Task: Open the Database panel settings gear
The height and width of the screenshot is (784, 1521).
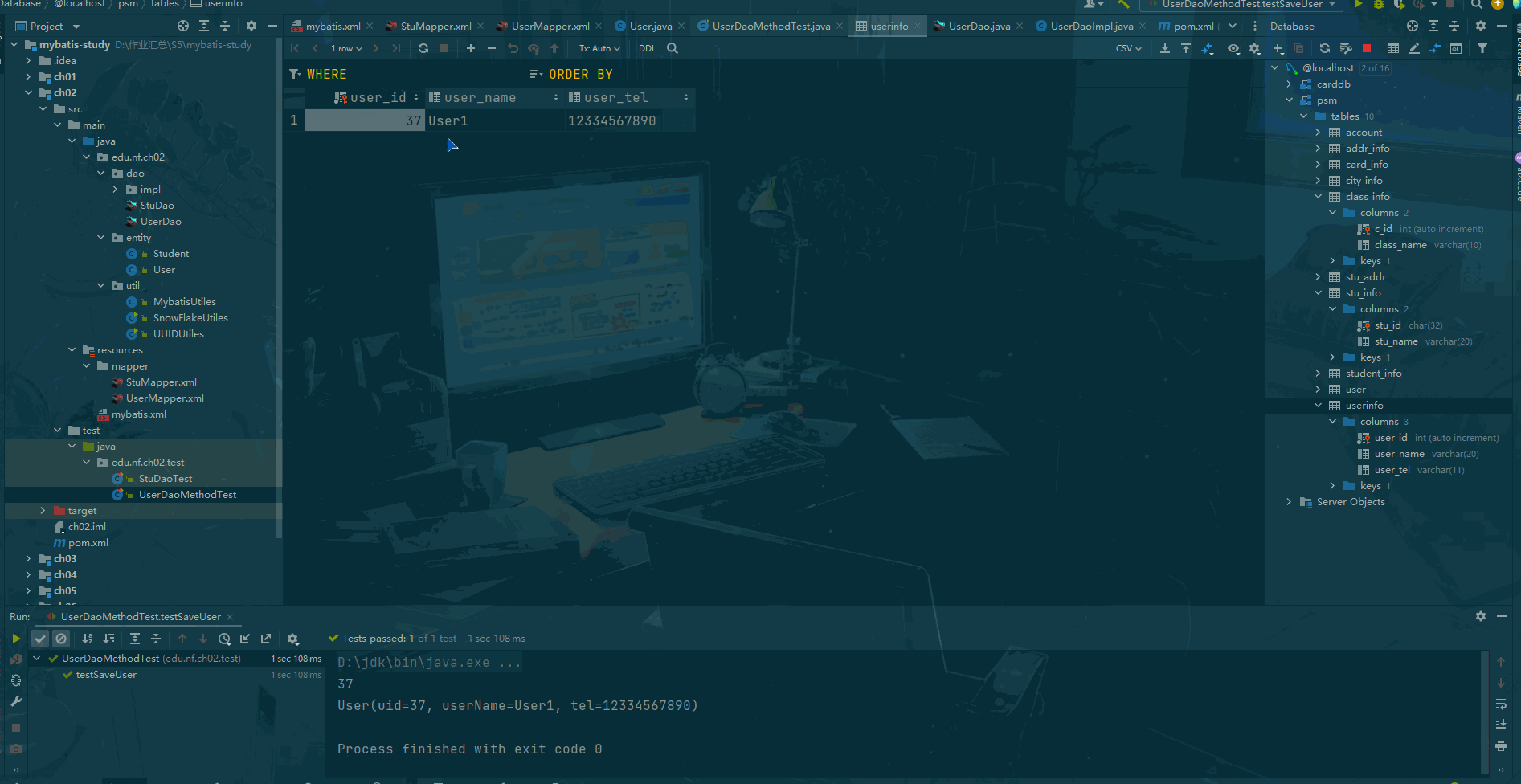Action: [x=1481, y=25]
